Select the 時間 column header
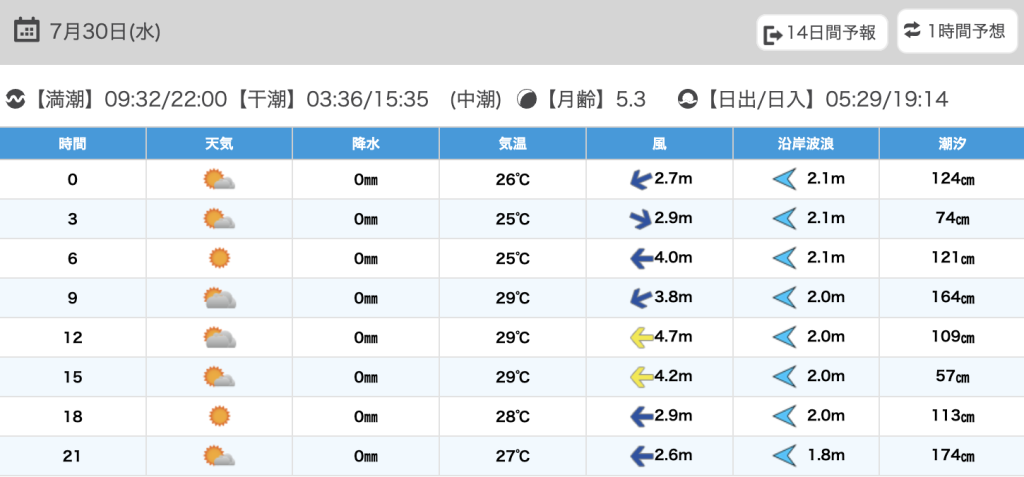 tap(72, 144)
